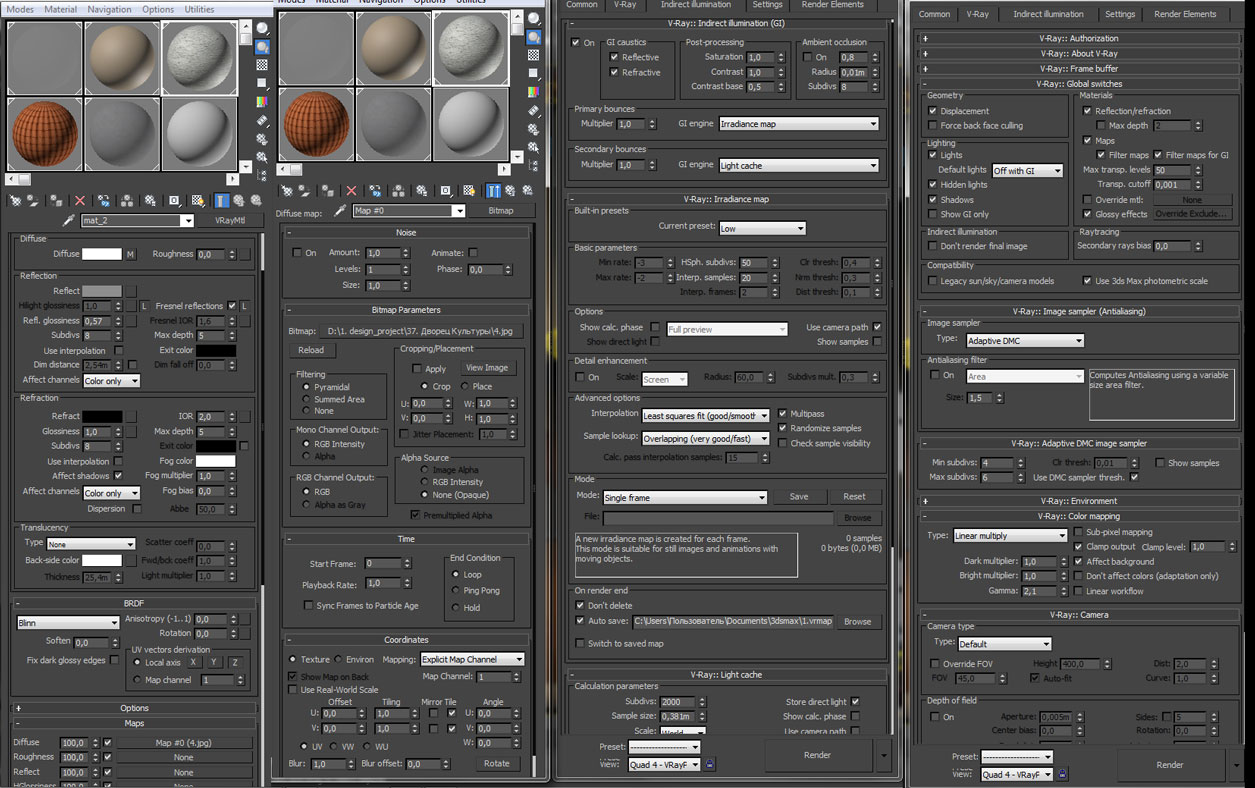Expand V-Ray:: Authorization rollout

1078,38
